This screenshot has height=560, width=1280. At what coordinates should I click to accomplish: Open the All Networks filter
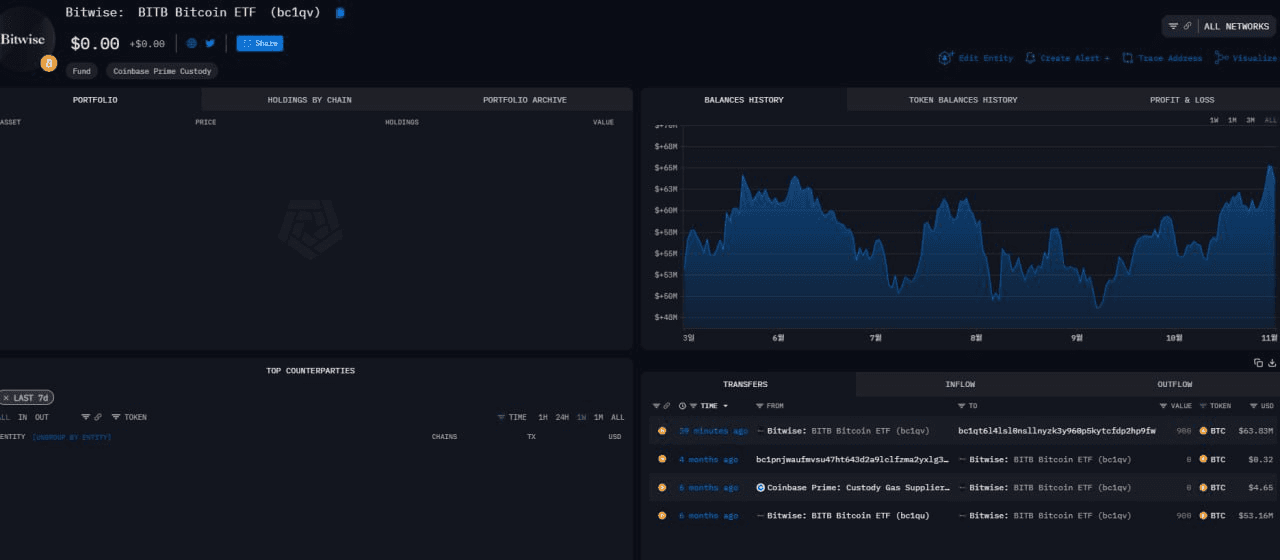[1219, 26]
